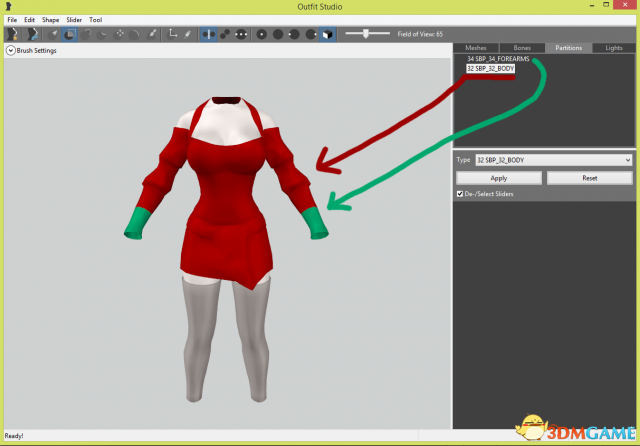Click the Apply button
The image size is (640, 446).
point(498,178)
